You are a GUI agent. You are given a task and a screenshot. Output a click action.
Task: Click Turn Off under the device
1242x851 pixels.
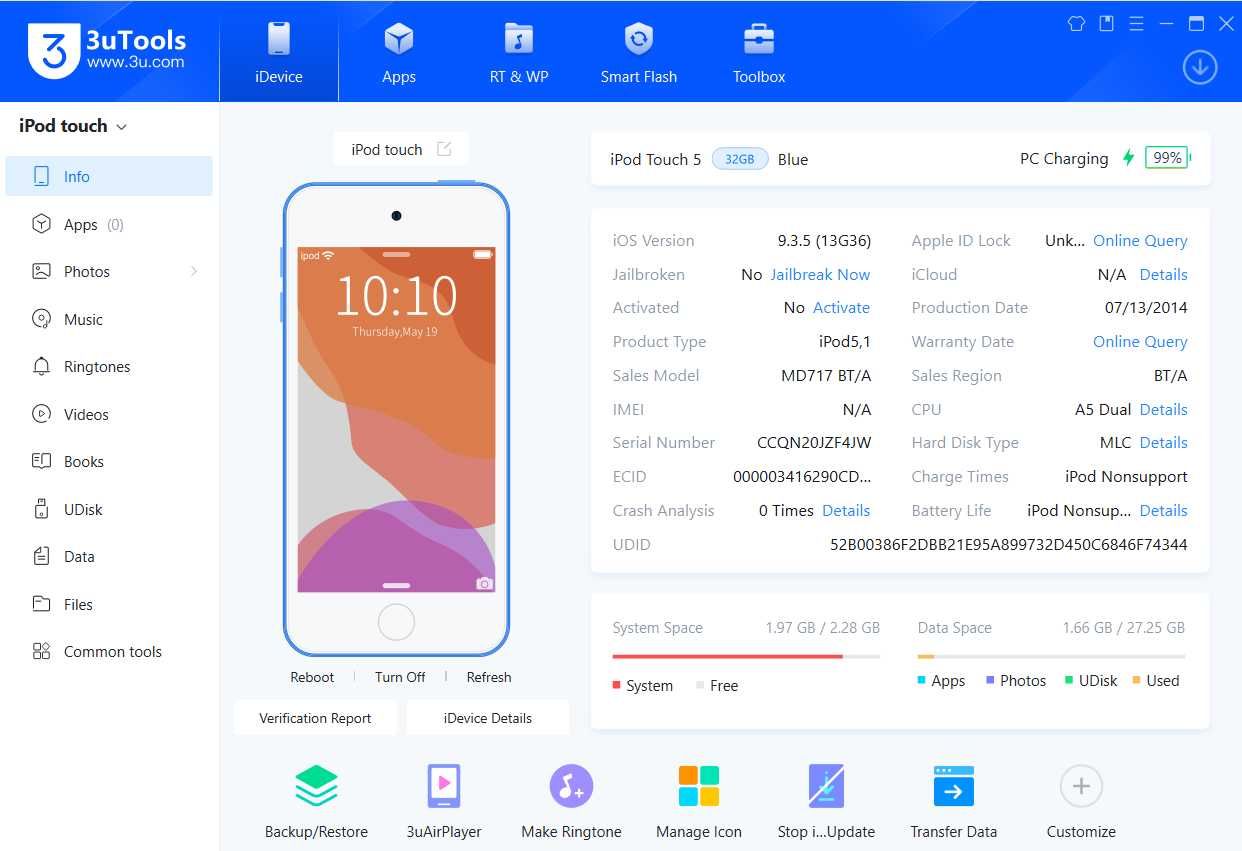click(x=400, y=677)
